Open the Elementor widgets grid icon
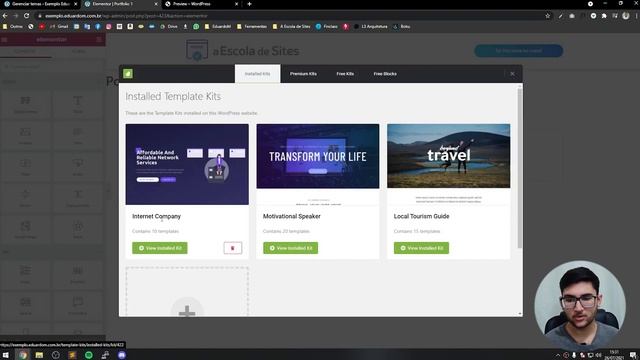 [x=99, y=40]
